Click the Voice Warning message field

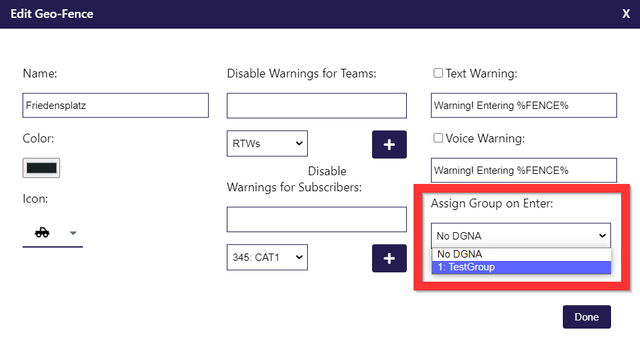[x=524, y=171]
